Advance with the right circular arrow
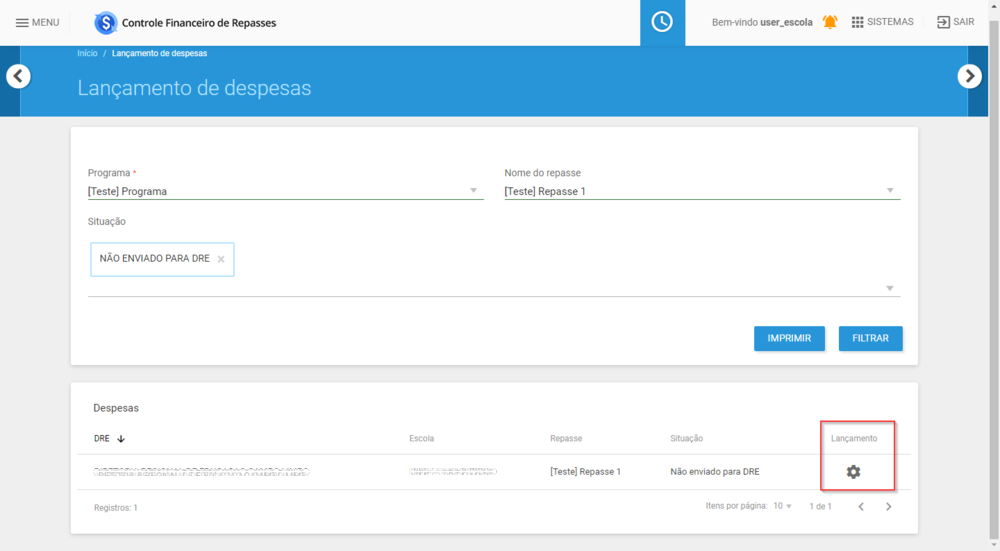Screen dimensions: 1000x551 tap(969, 77)
